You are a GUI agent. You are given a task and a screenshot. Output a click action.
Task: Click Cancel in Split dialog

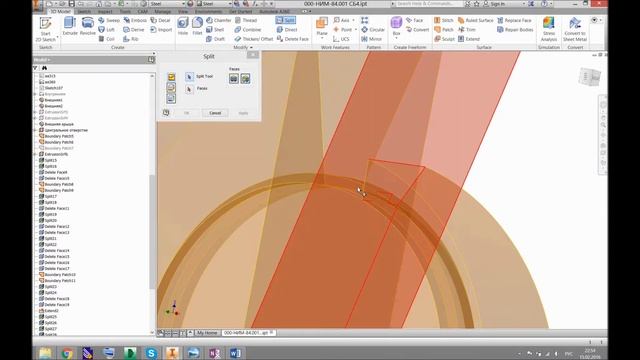point(215,113)
